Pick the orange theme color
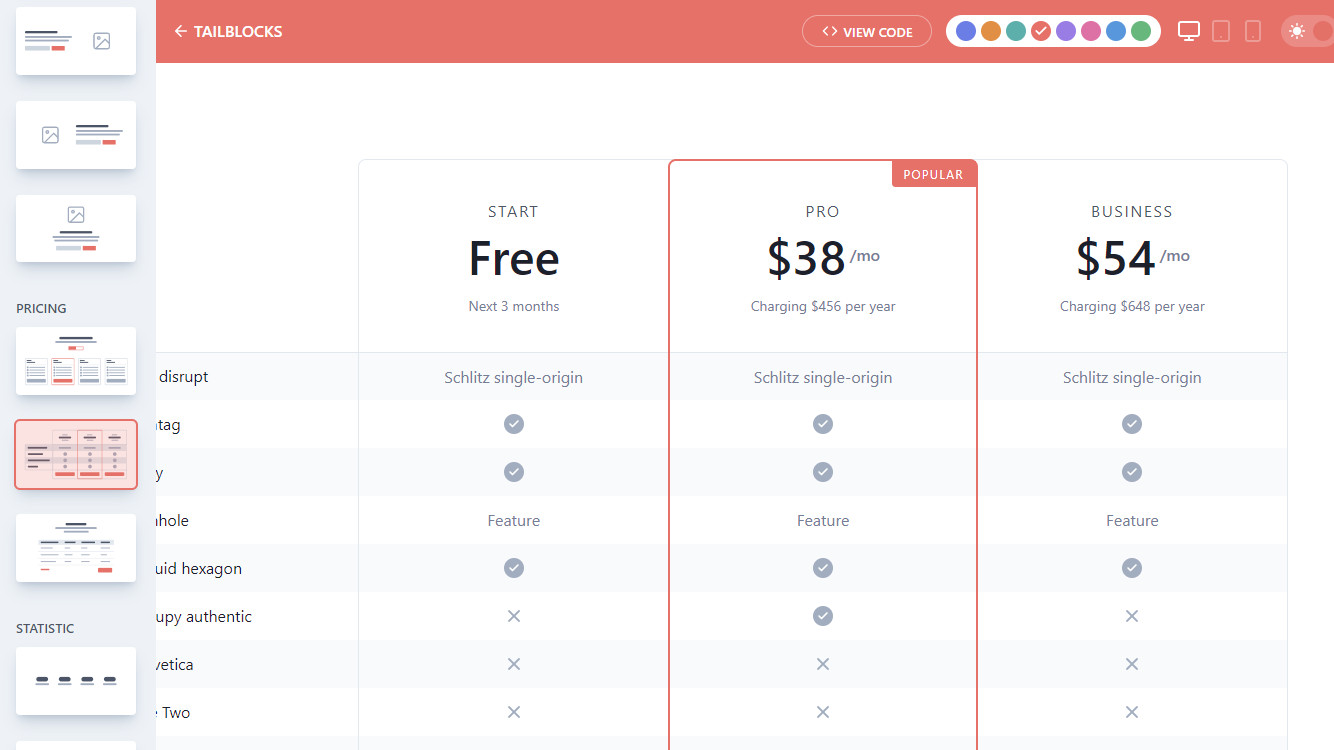 point(991,31)
